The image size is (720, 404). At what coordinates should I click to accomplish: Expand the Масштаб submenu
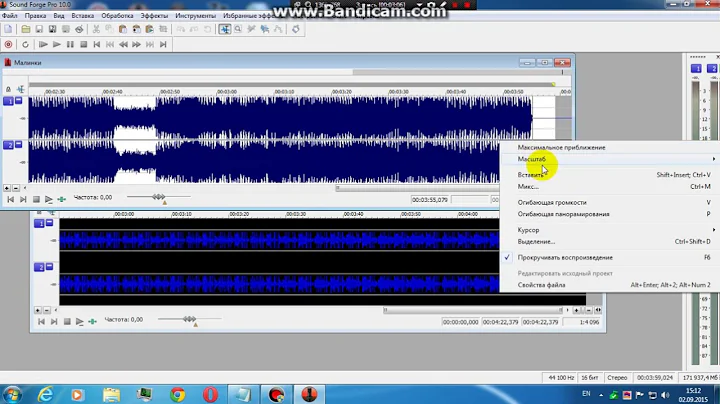[x=609, y=159]
